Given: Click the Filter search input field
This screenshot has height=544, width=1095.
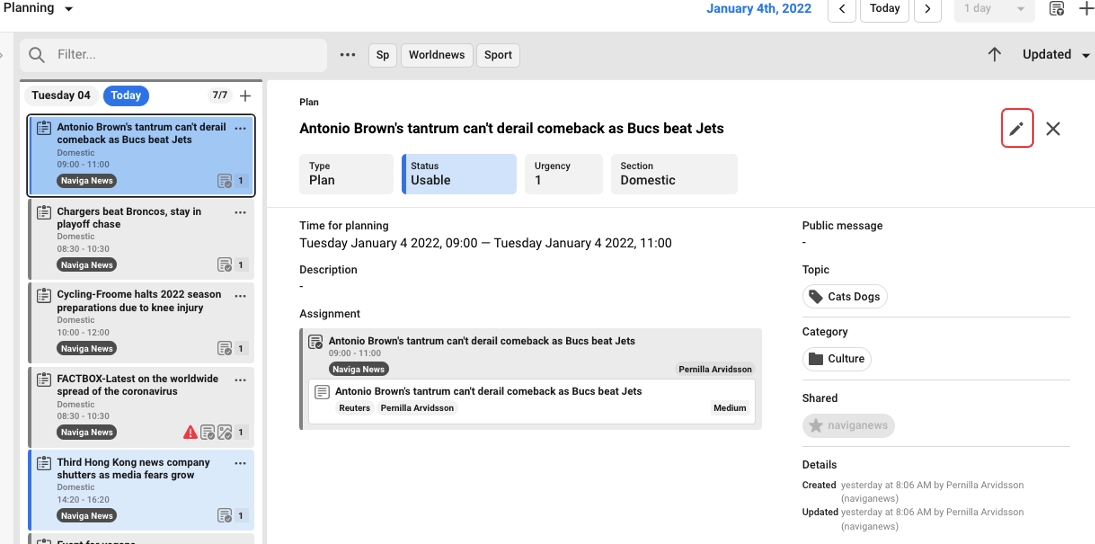Looking at the screenshot, I should 185,55.
